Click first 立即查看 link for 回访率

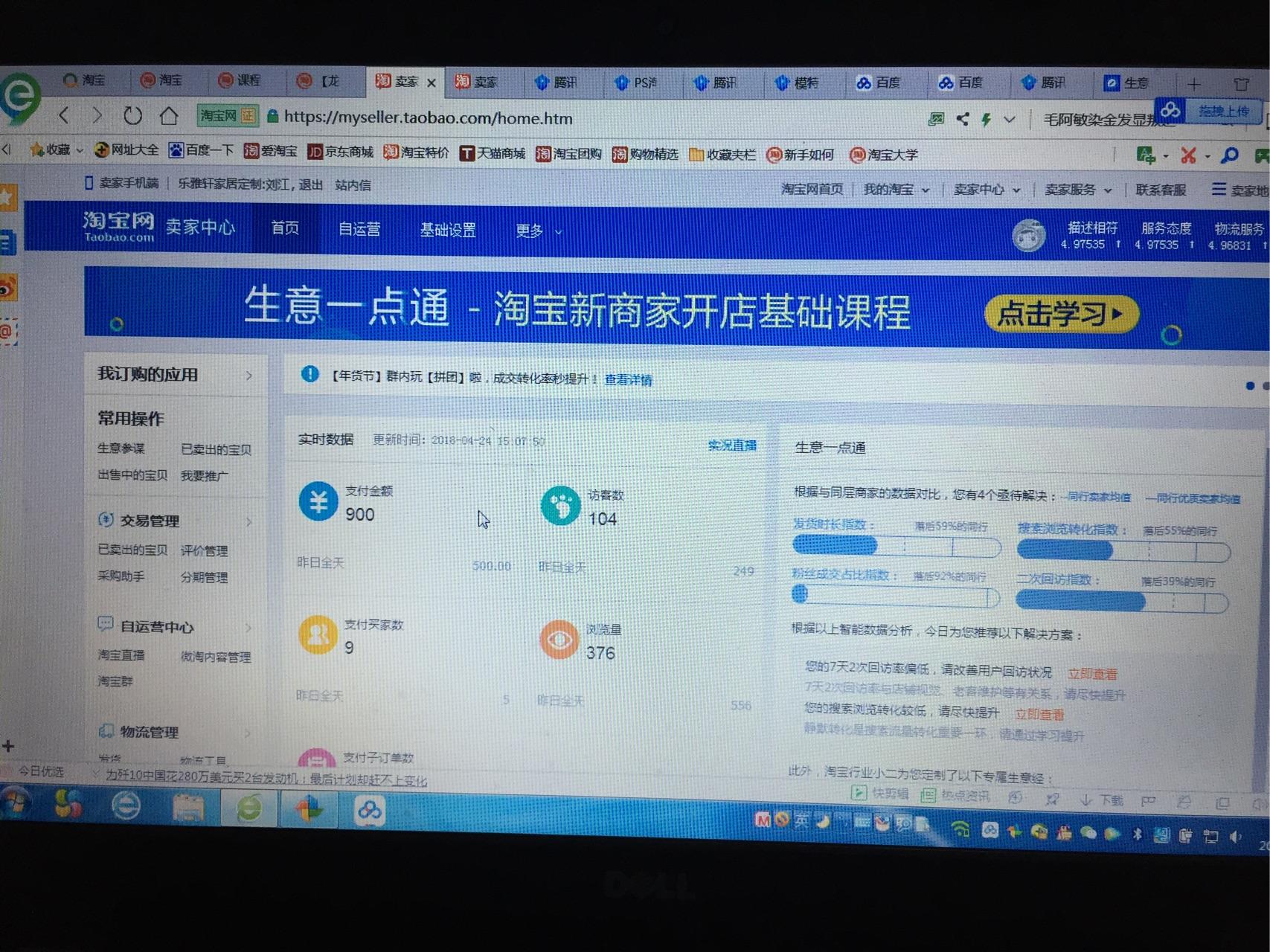[1092, 674]
